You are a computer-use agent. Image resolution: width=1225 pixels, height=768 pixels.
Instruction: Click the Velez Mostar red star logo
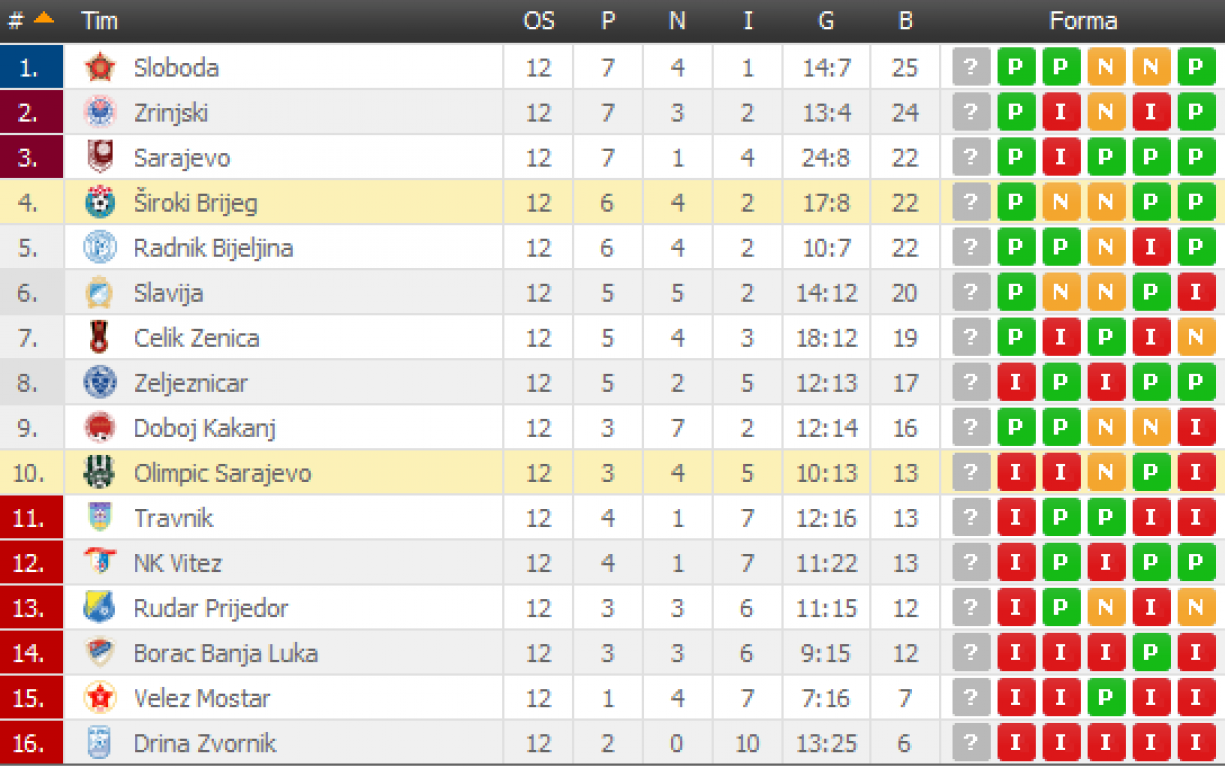click(x=100, y=697)
